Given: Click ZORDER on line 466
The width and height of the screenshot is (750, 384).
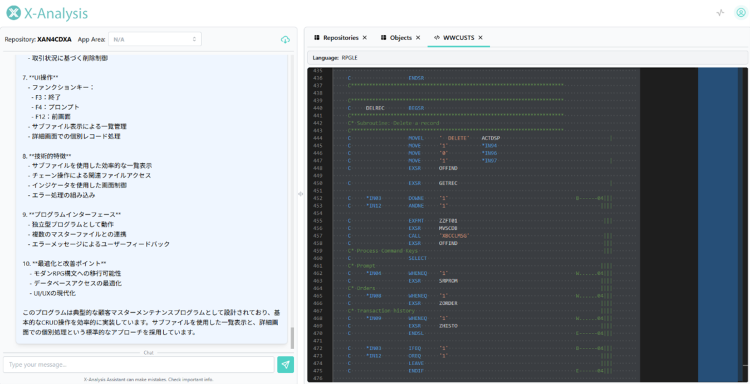Looking at the screenshot, I should point(448,303).
